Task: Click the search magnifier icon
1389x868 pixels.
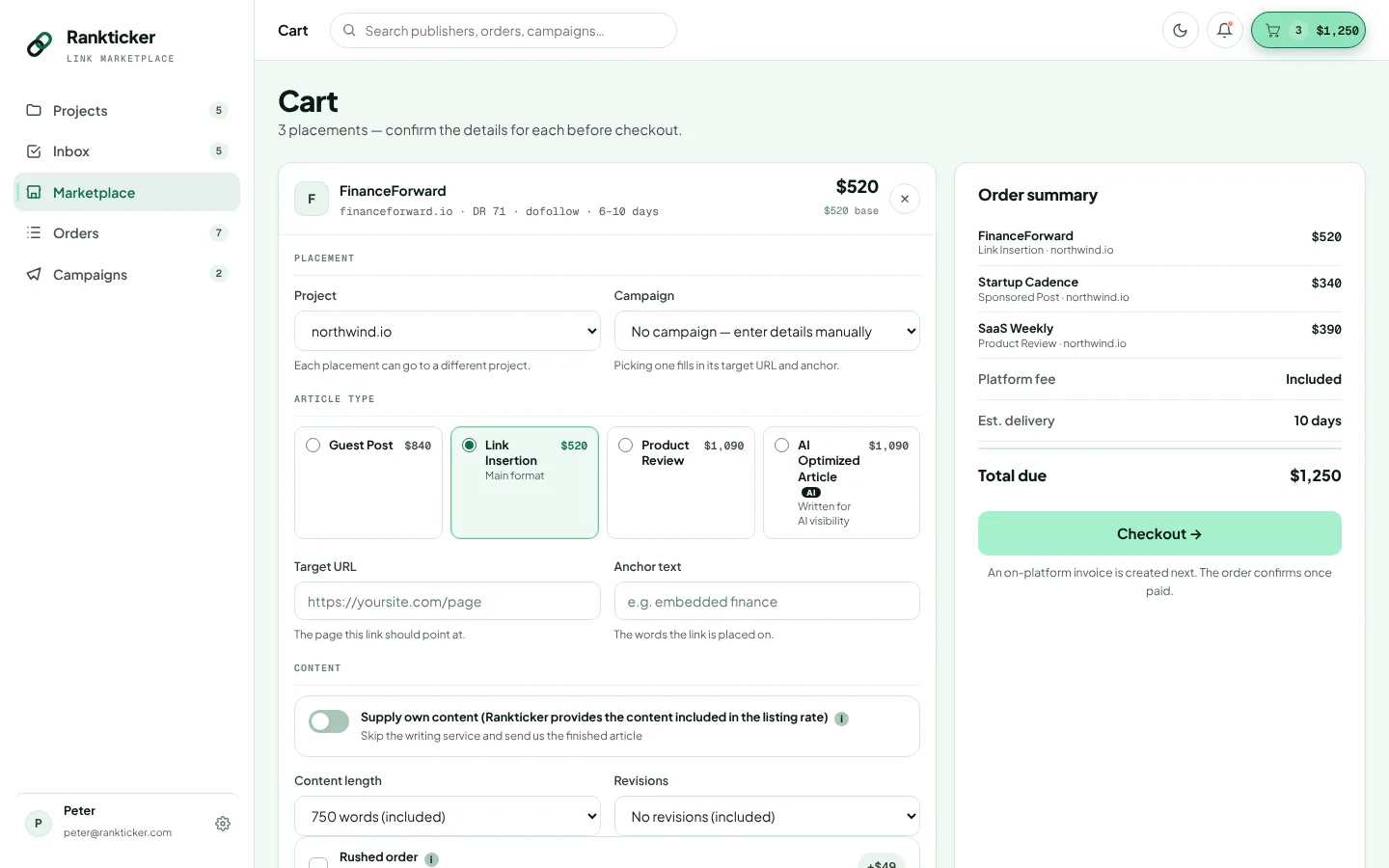Action: pyautogui.click(x=349, y=30)
